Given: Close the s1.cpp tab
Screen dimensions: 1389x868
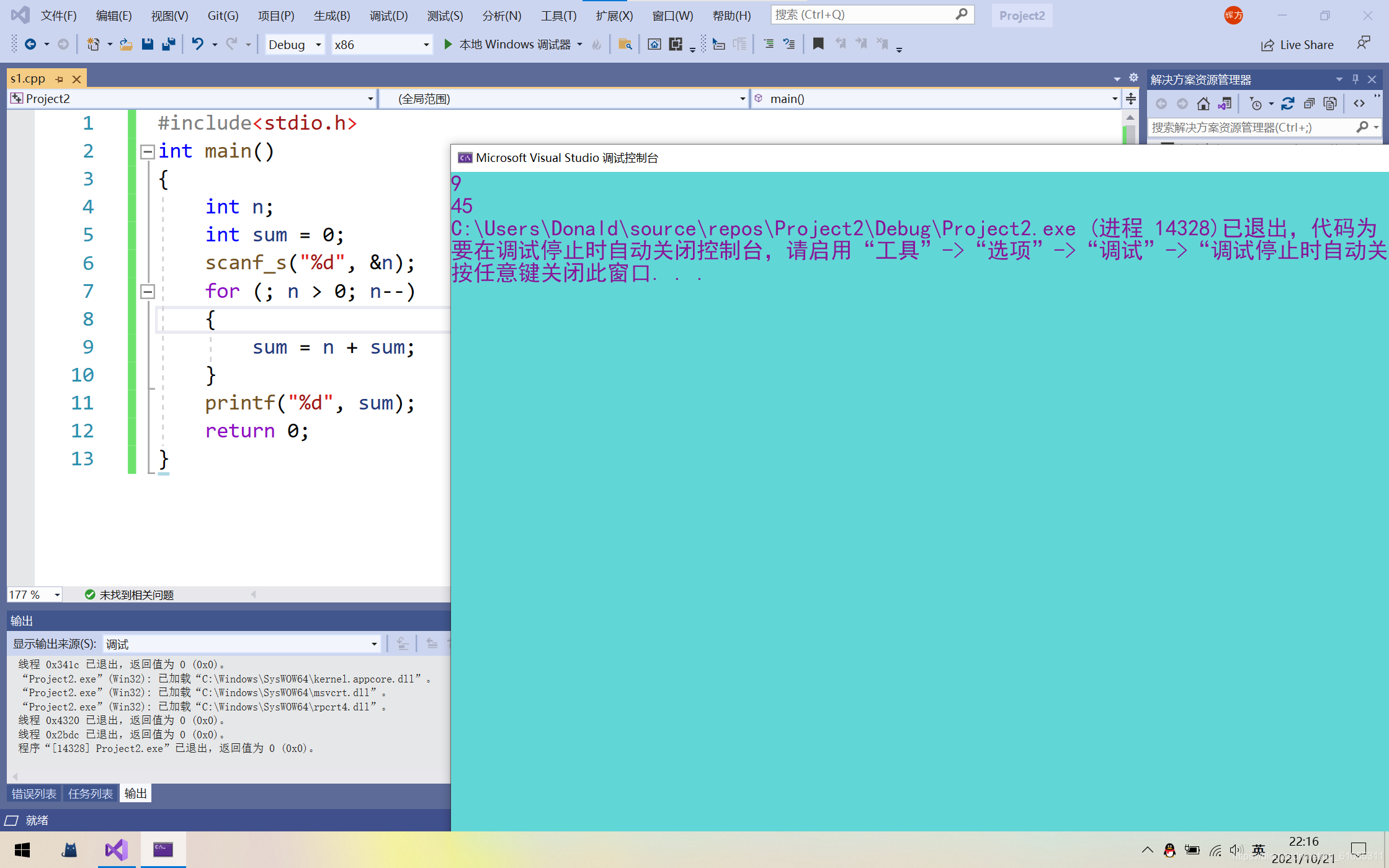Looking at the screenshot, I should coord(76,79).
